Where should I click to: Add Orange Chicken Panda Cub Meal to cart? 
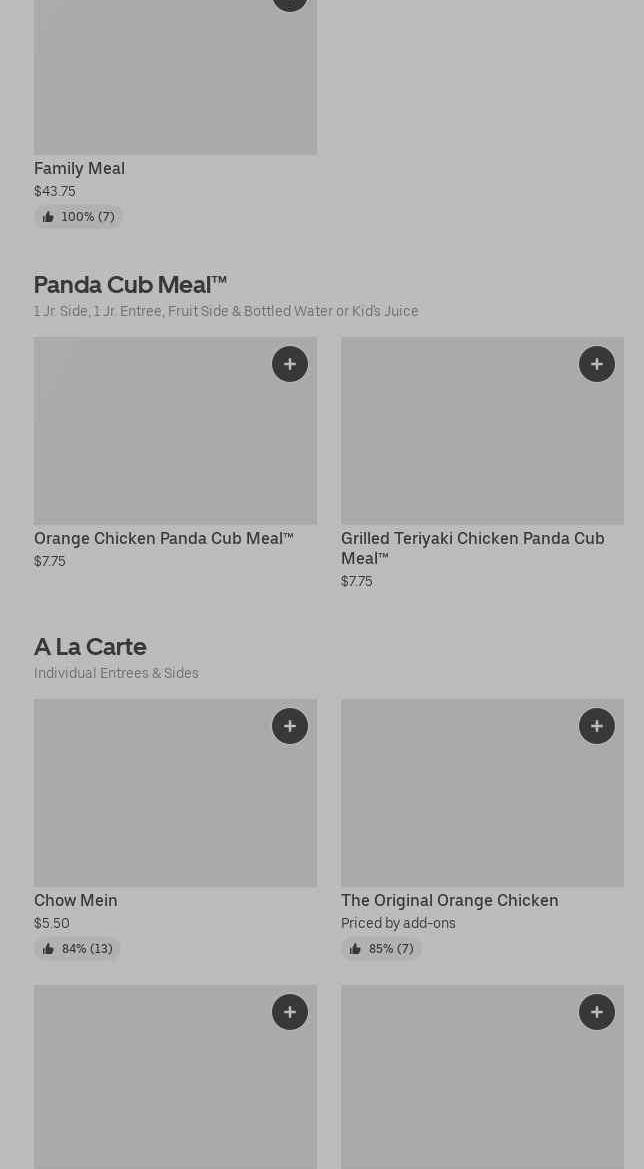pos(290,364)
